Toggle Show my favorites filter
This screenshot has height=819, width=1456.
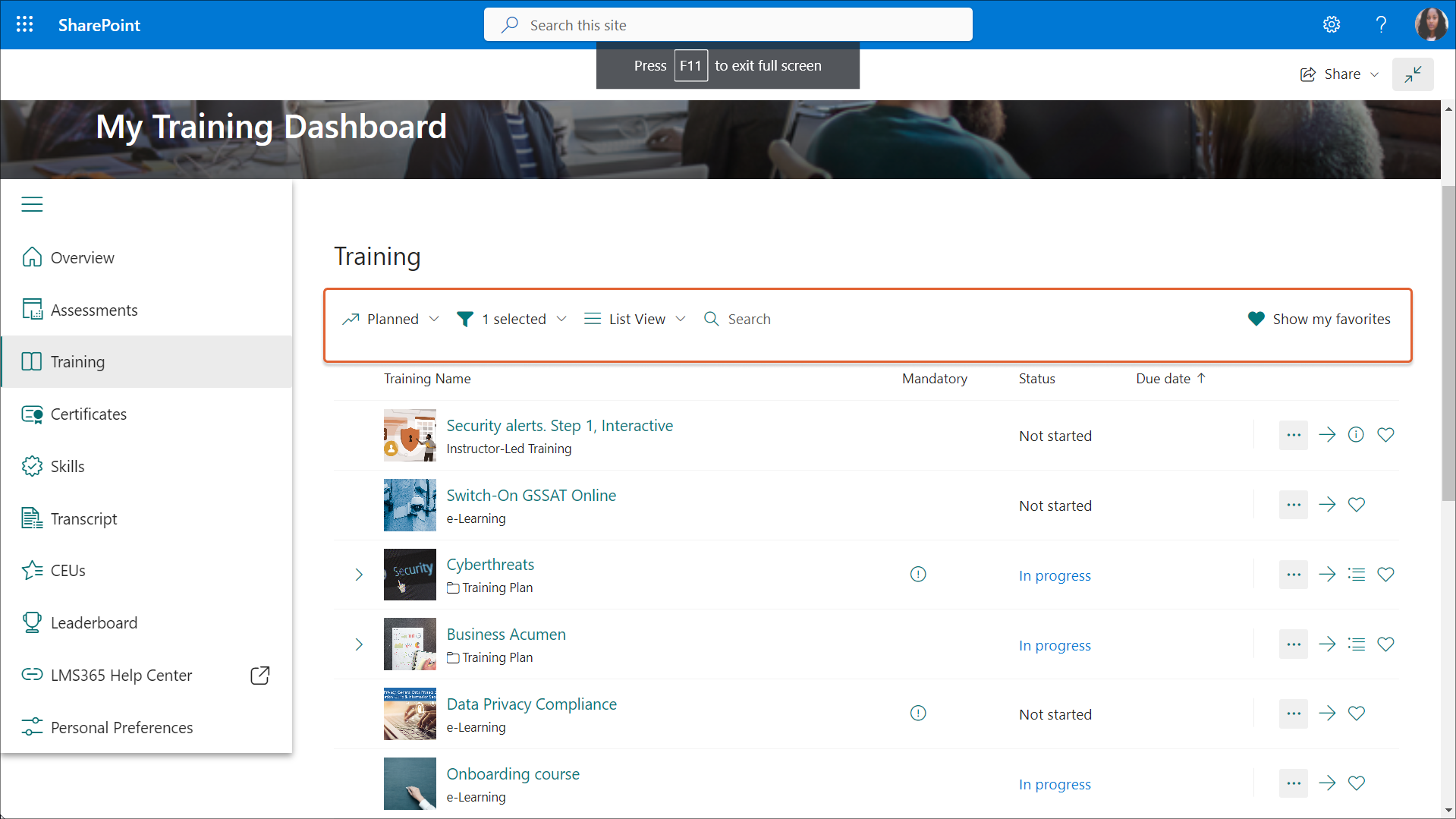1319,319
